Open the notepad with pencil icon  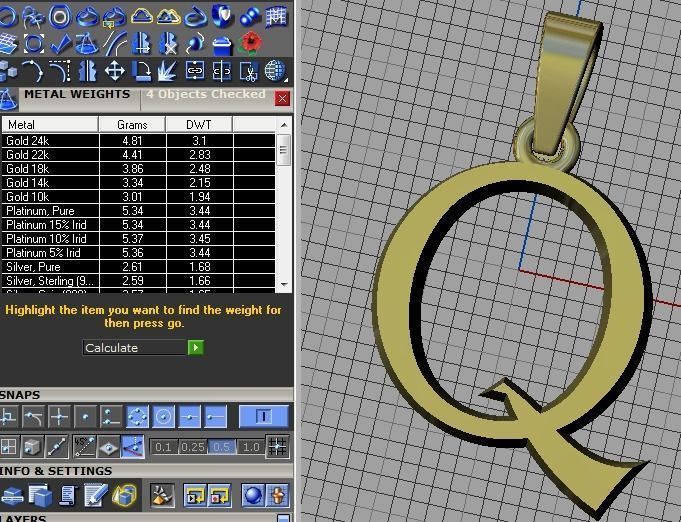click(x=96, y=495)
